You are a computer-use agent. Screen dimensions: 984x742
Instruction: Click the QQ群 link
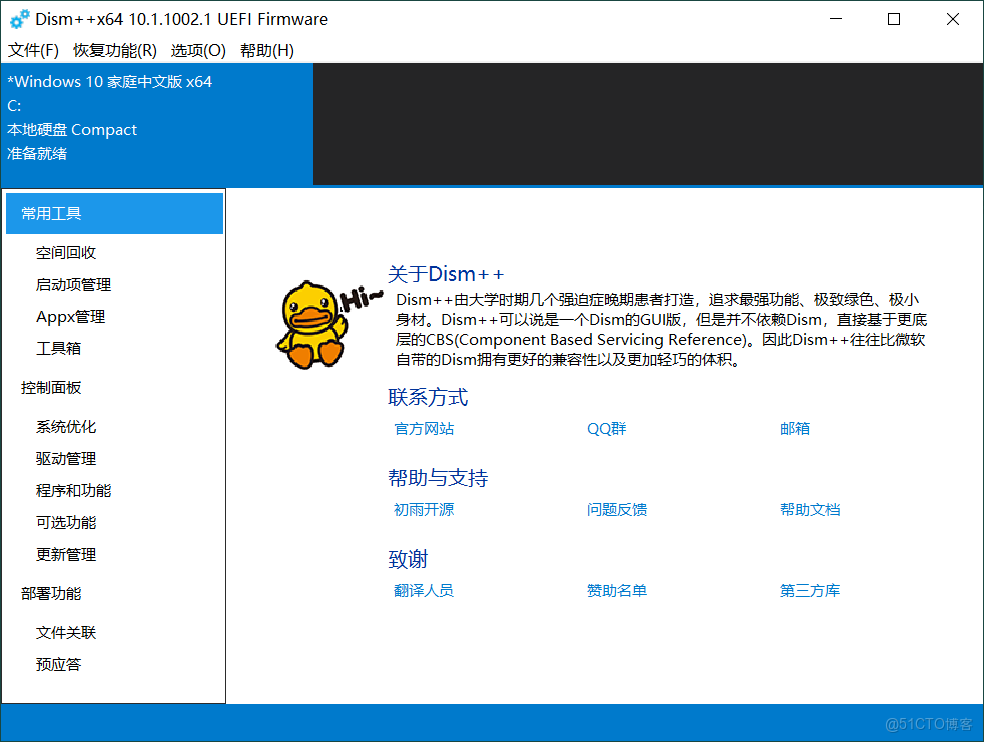tap(606, 428)
